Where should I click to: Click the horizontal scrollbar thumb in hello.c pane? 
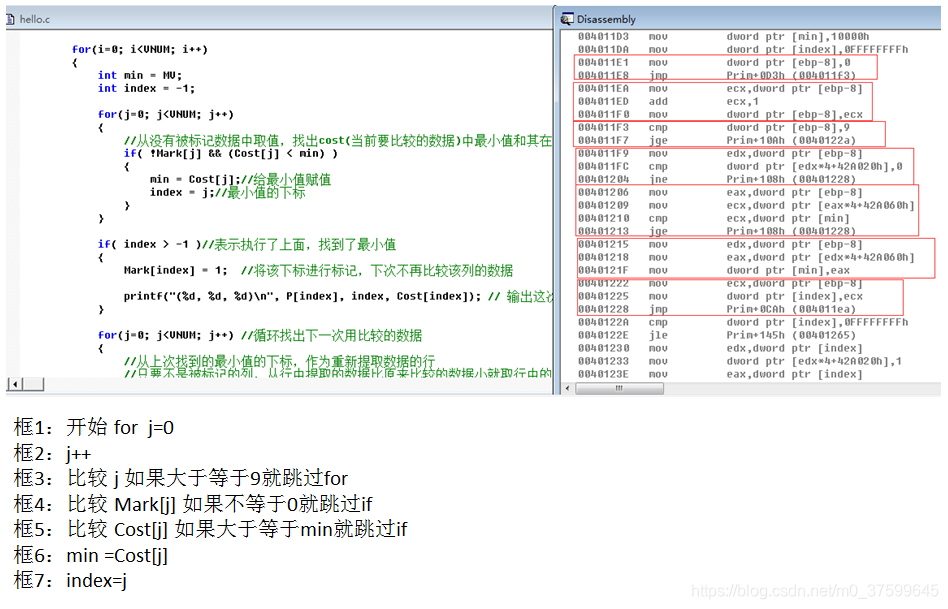[x=33, y=384]
